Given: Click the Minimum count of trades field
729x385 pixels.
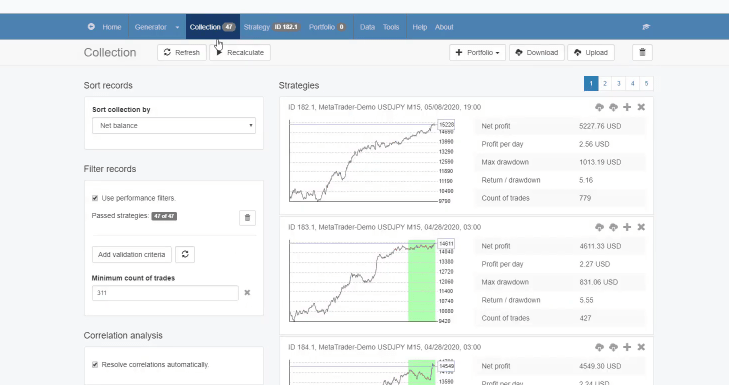Looking at the screenshot, I should click(x=165, y=293).
